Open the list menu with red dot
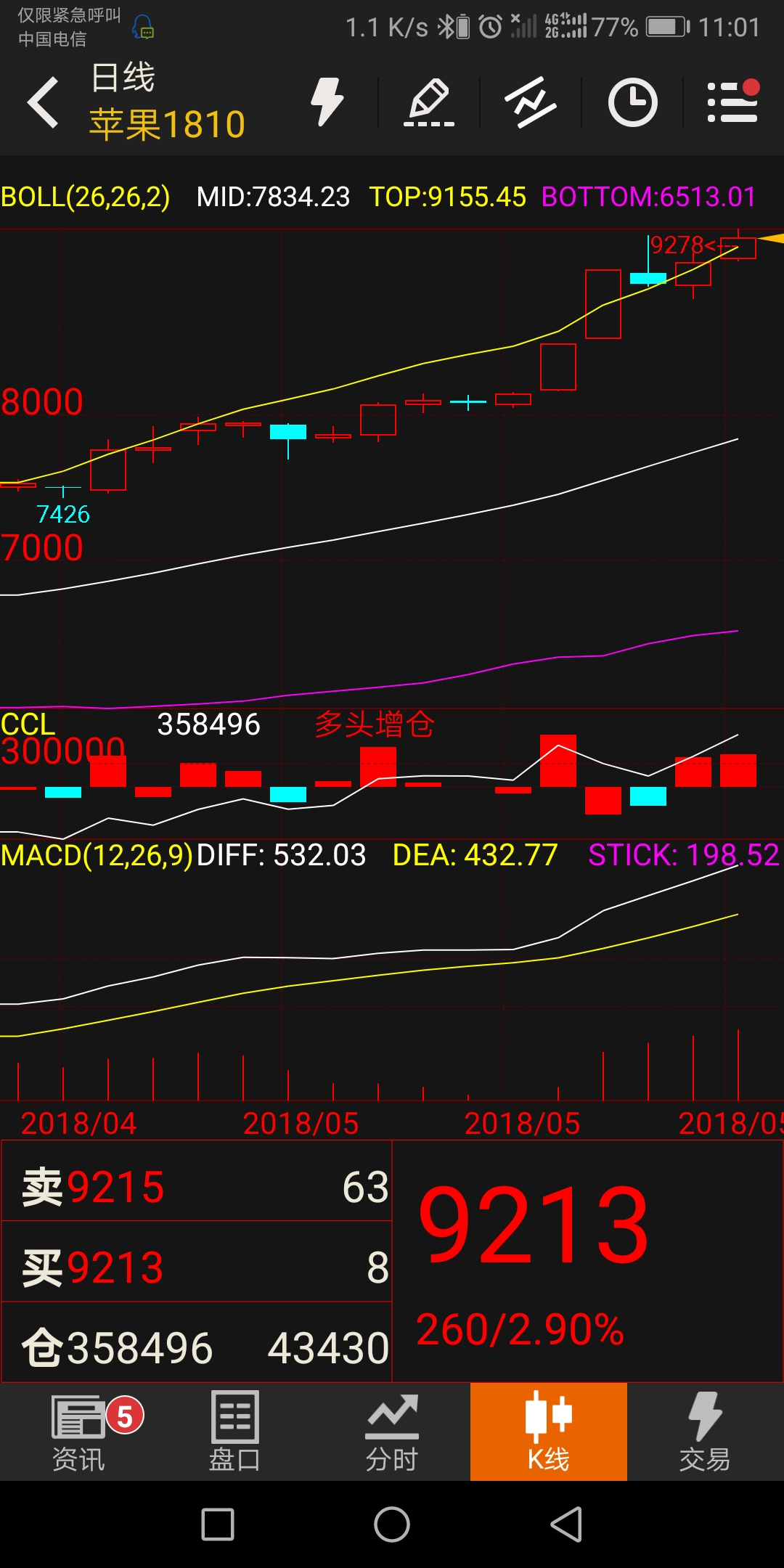784x1568 pixels. [x=733, y=101]
